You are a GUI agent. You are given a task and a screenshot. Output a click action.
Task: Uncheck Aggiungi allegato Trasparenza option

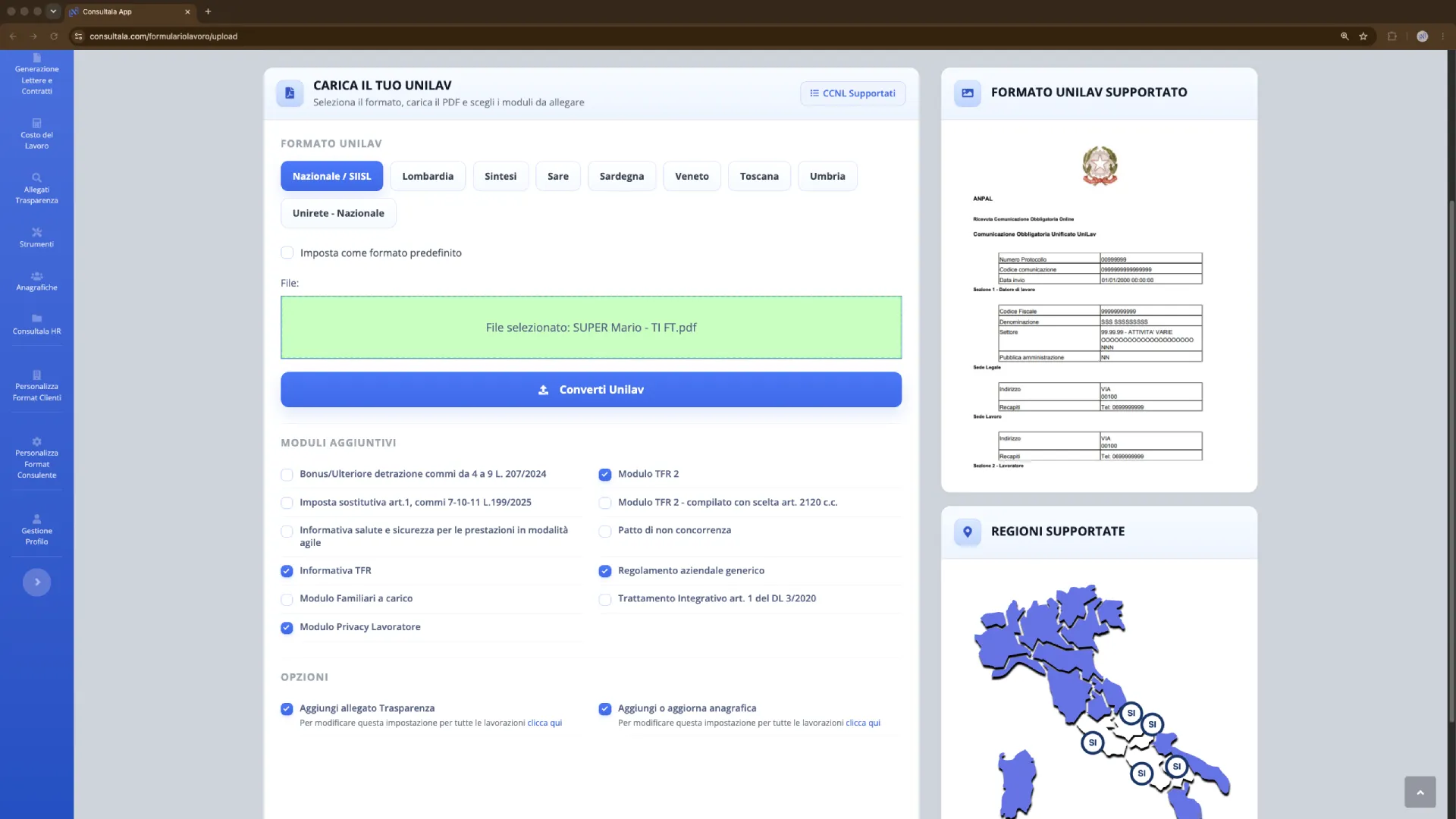287,709
